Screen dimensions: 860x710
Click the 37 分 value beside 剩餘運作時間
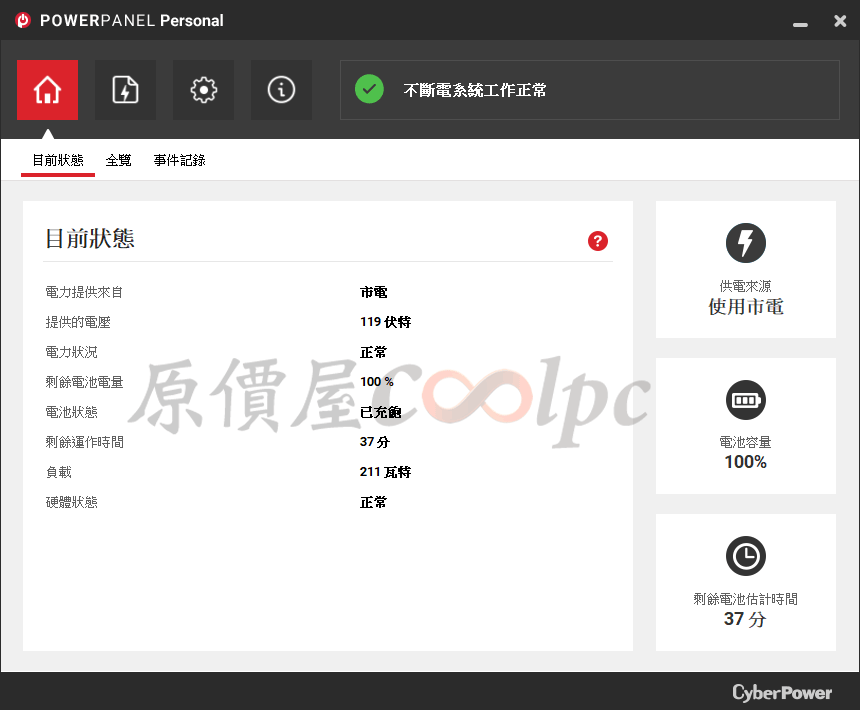tap(375, 442)
